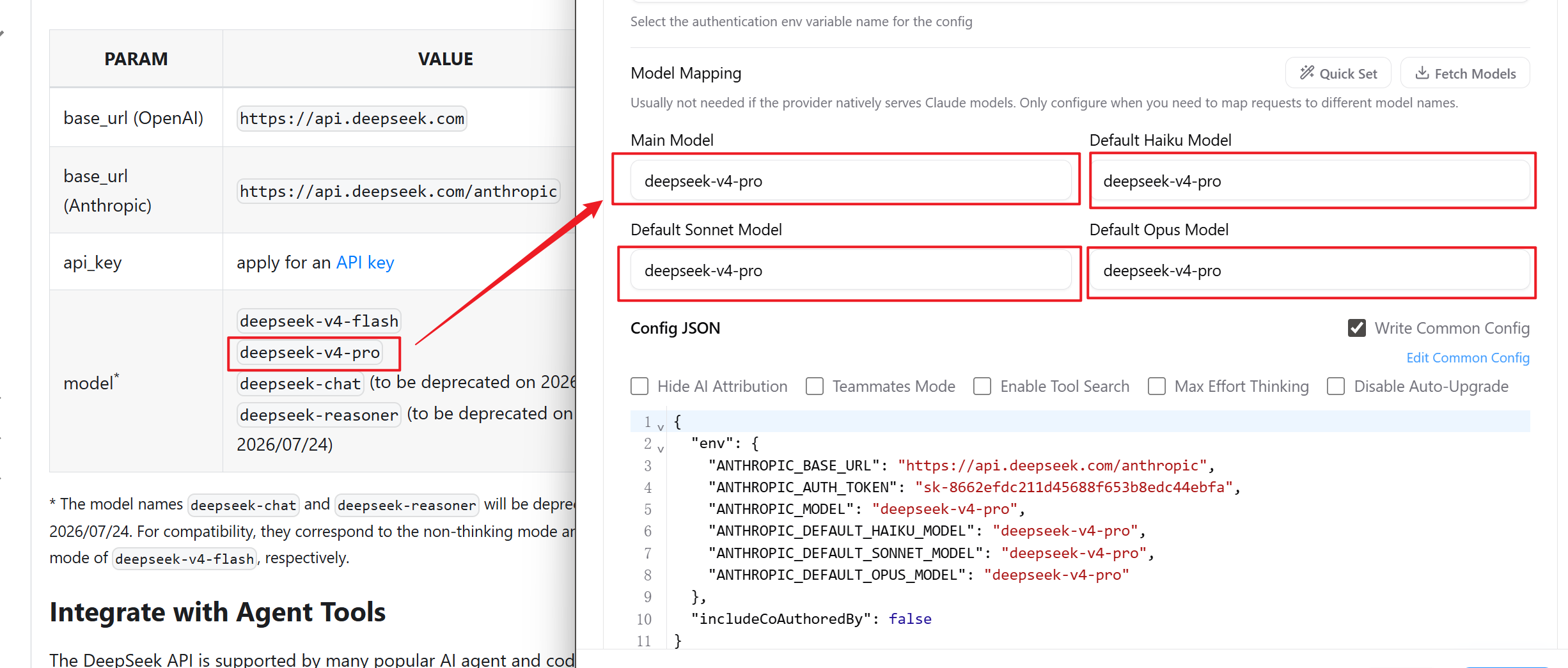1568x668 pixels.
Task: Click deepseek-v4-flash in the model table row
Action: tap(319, 321)
